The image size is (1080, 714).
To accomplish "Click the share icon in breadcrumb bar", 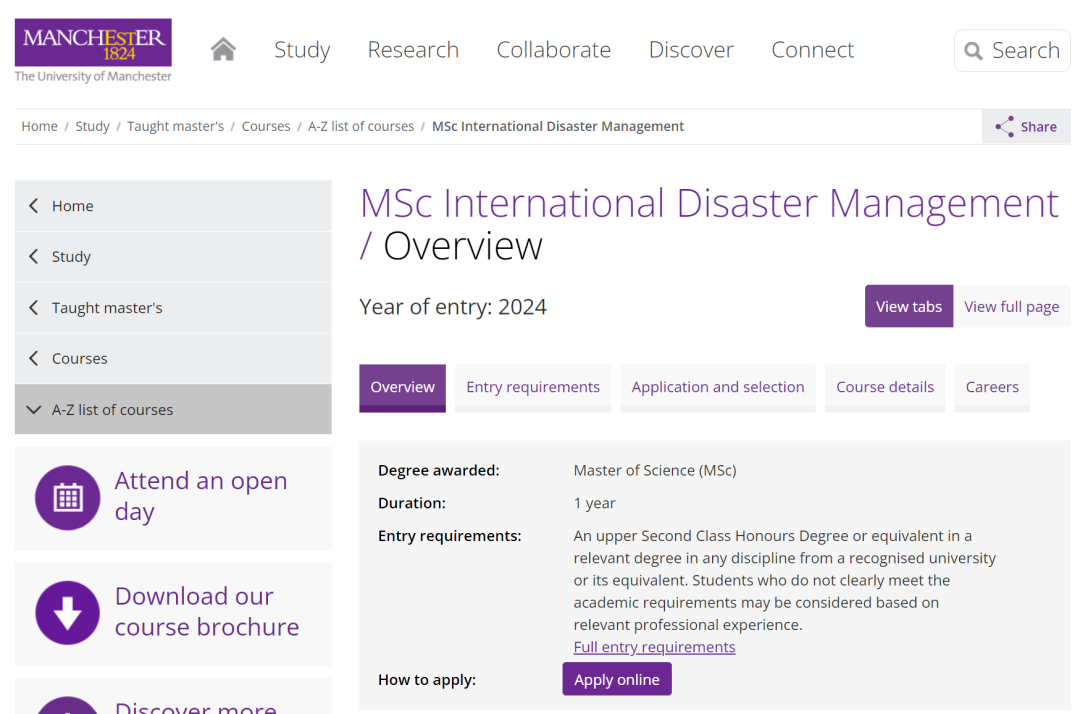I will point(1004,127).
